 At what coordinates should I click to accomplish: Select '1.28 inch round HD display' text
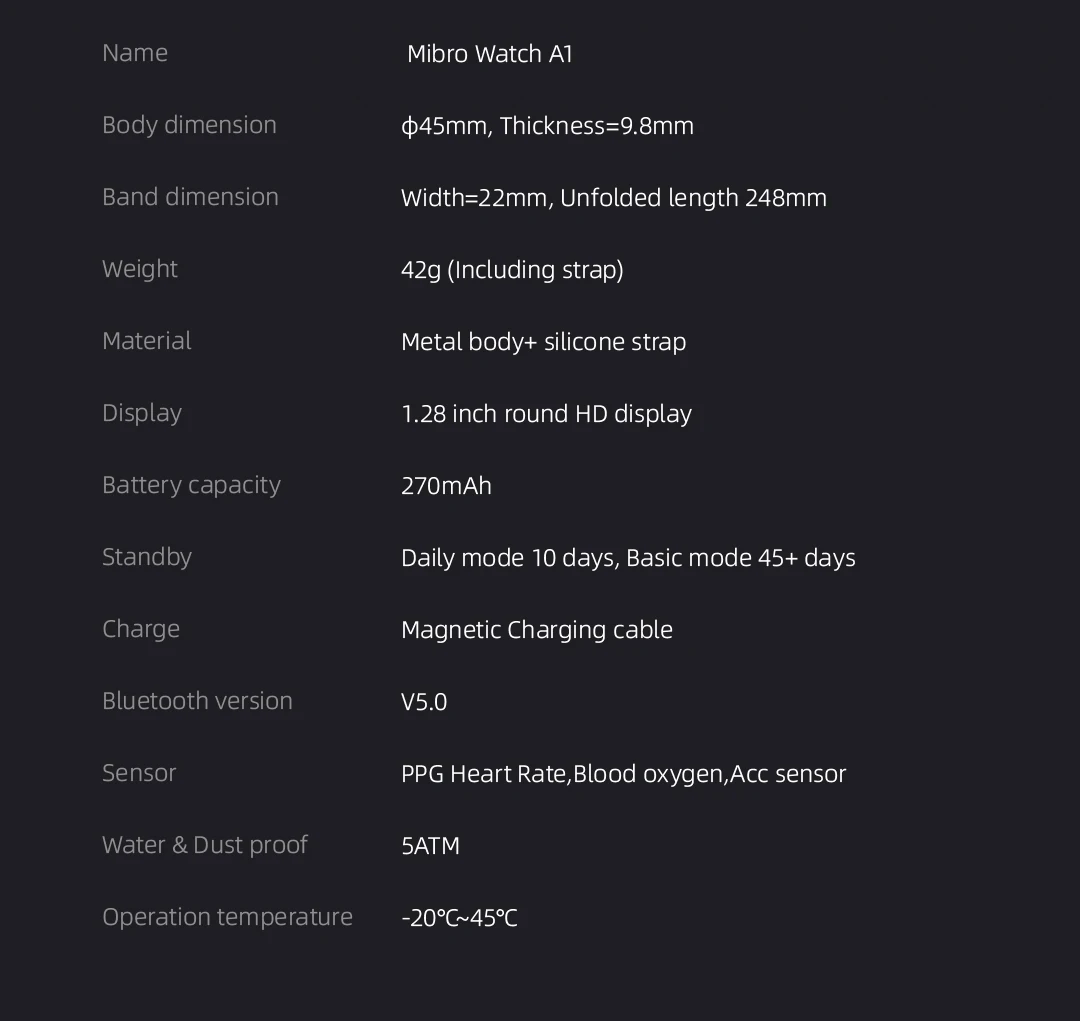[546, 414]
